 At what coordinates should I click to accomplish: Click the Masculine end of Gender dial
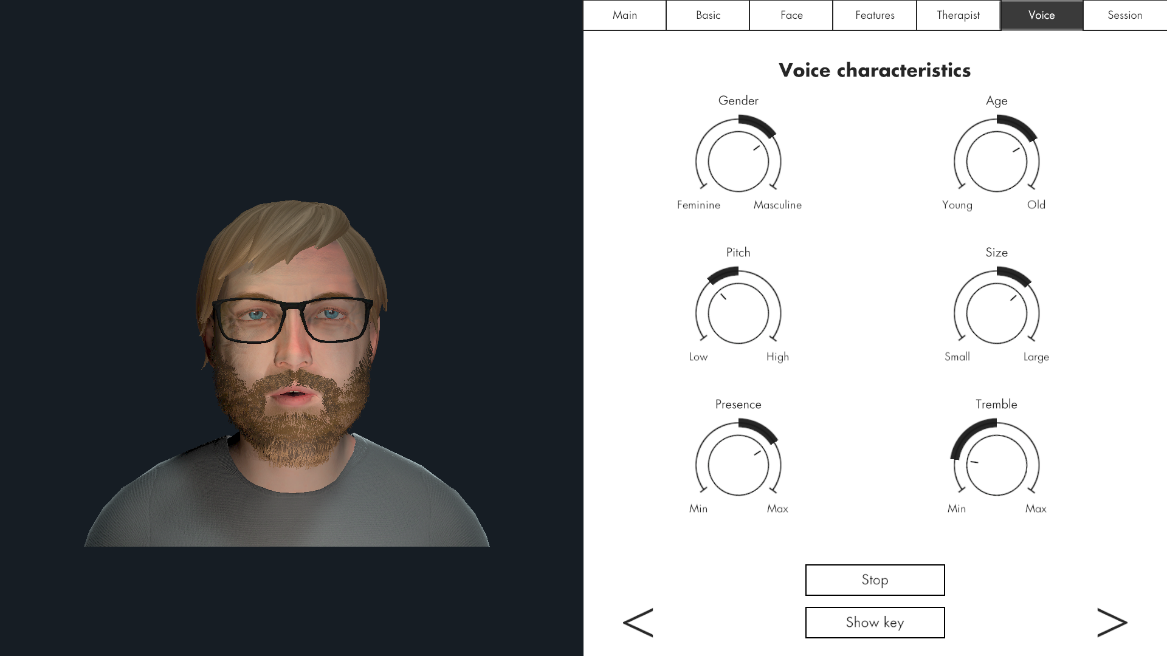click(777, 205)
